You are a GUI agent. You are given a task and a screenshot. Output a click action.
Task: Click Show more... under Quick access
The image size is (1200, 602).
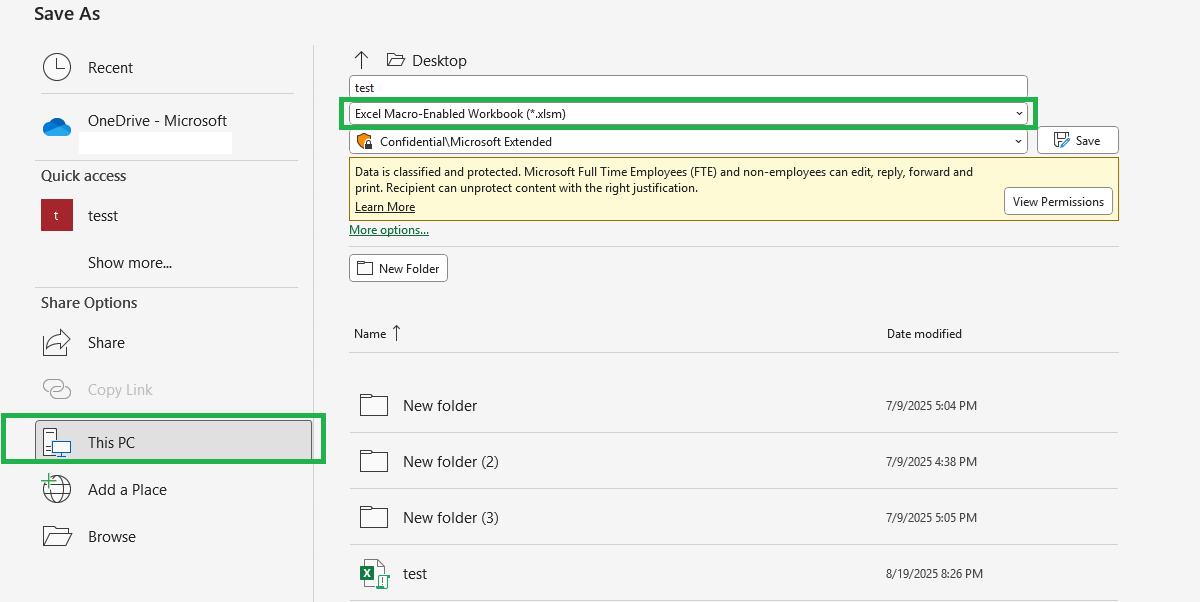(x=130, y=263)
